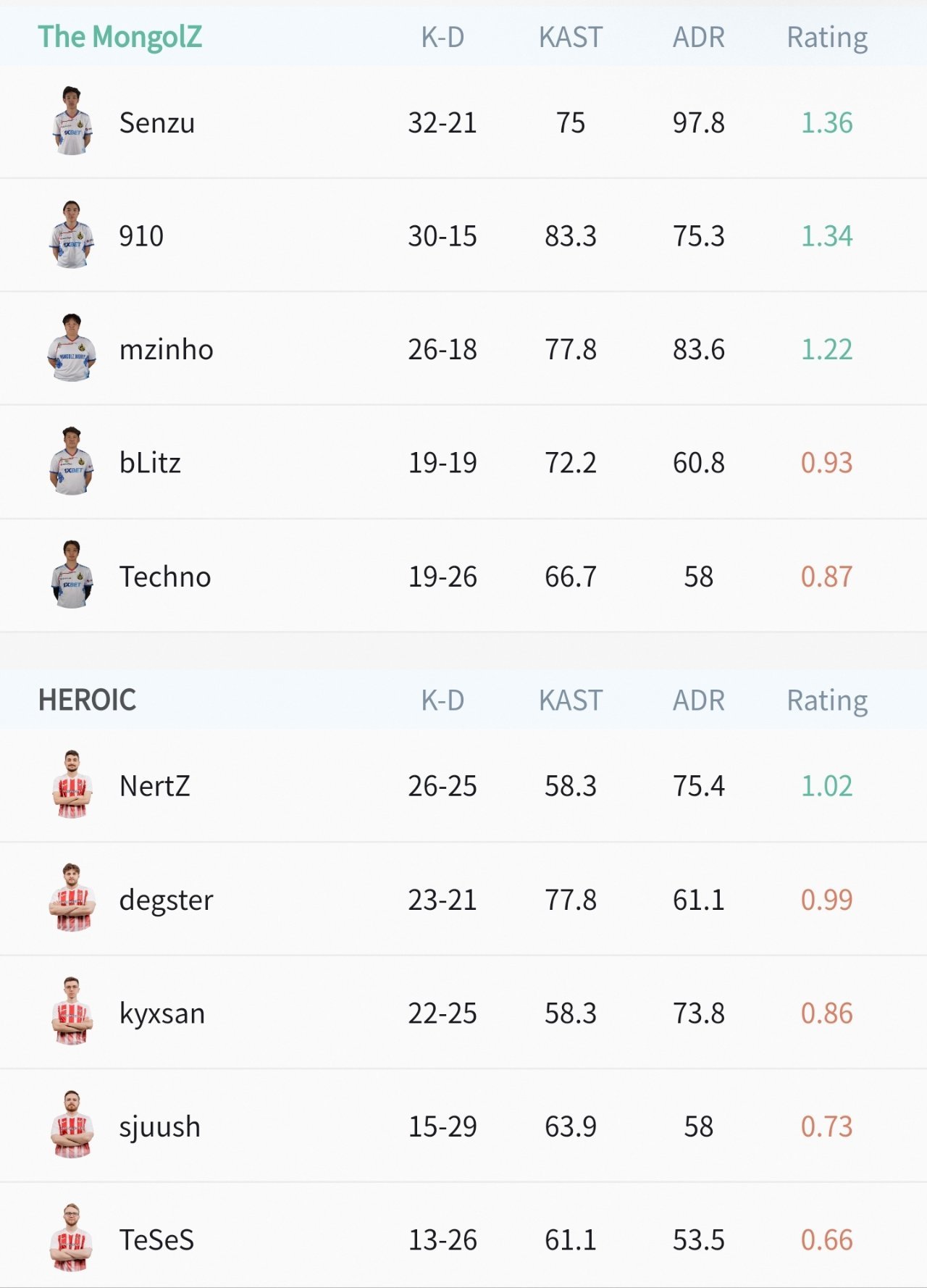
Task: Open Senzu's player profile name
Action: pos(157,123)
